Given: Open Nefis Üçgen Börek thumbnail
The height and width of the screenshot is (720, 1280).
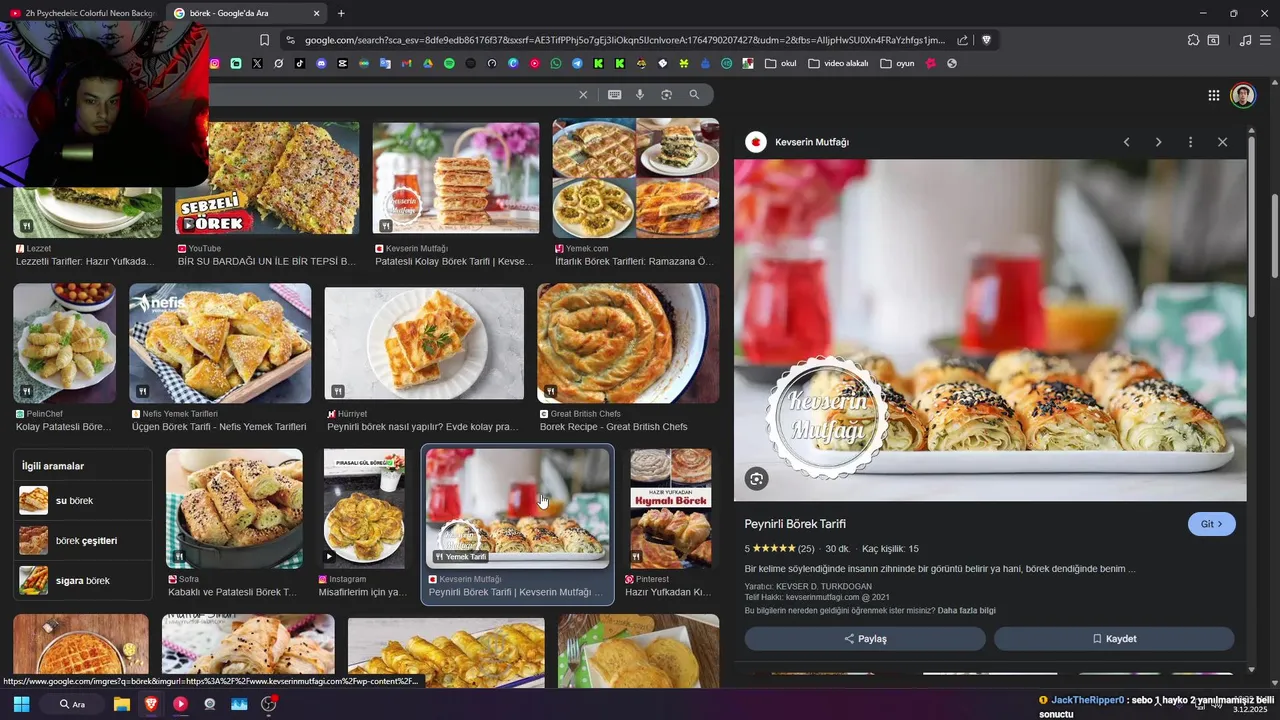Looking at the screenshot, I should click(x=220, y=343).
